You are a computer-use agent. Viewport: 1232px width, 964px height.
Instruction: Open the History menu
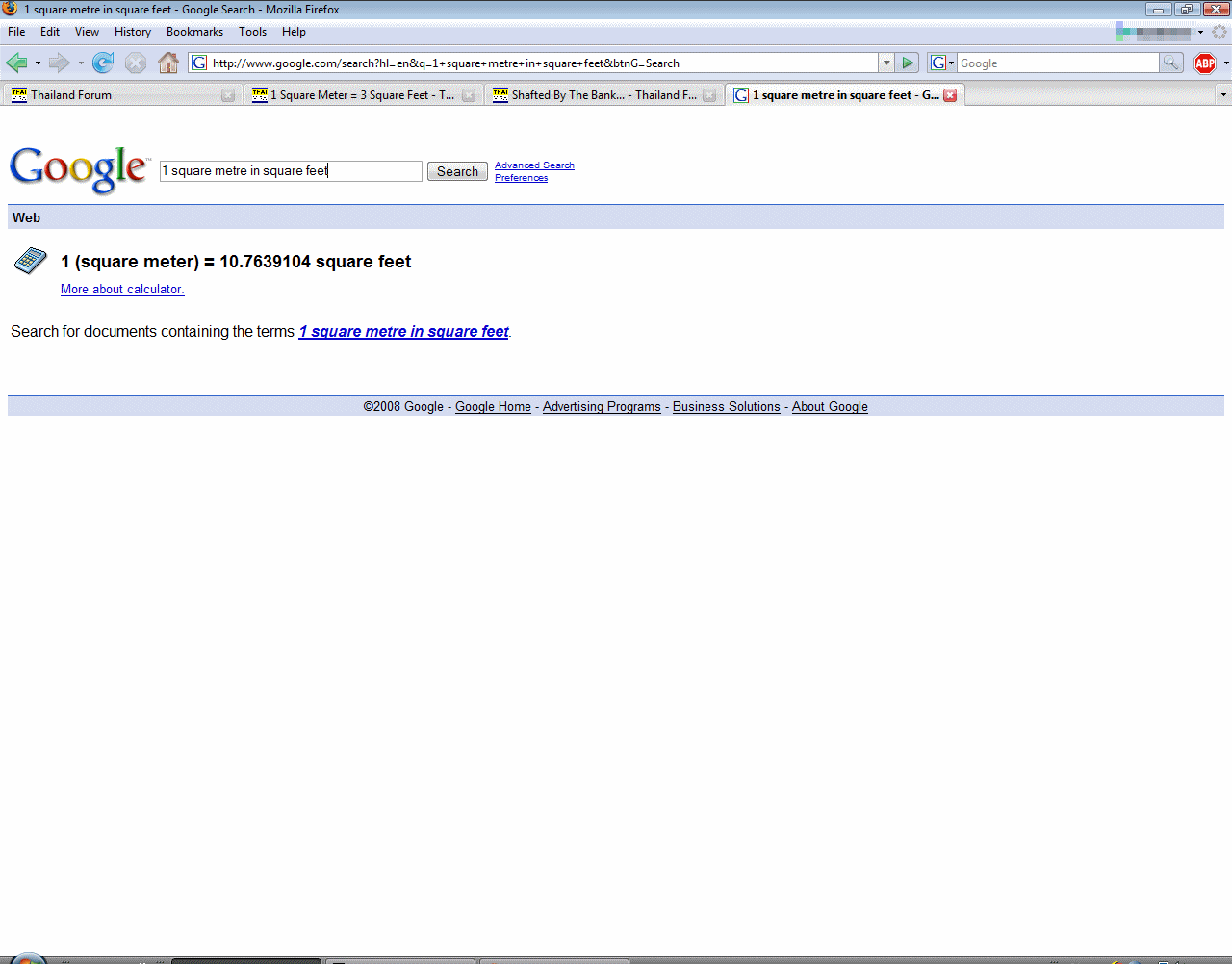pos(133,32)
